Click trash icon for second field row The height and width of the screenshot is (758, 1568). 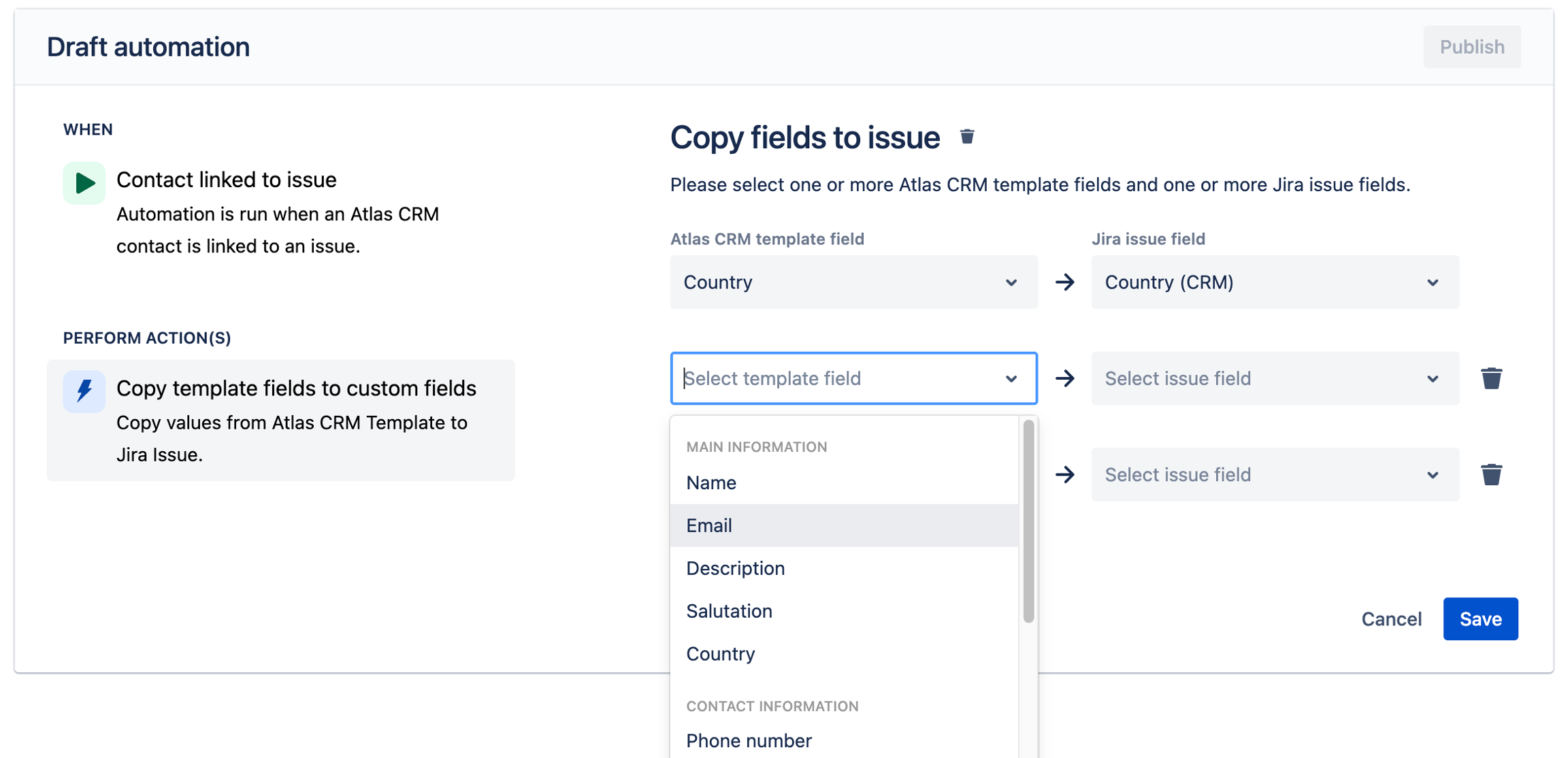pos(1491,378)
